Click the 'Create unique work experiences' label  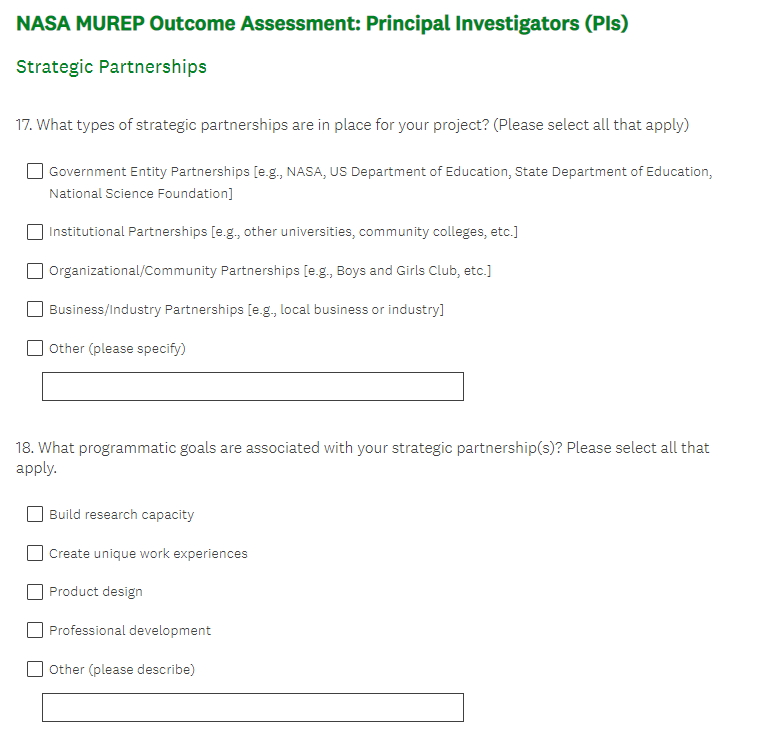click(x=148, y=554)
